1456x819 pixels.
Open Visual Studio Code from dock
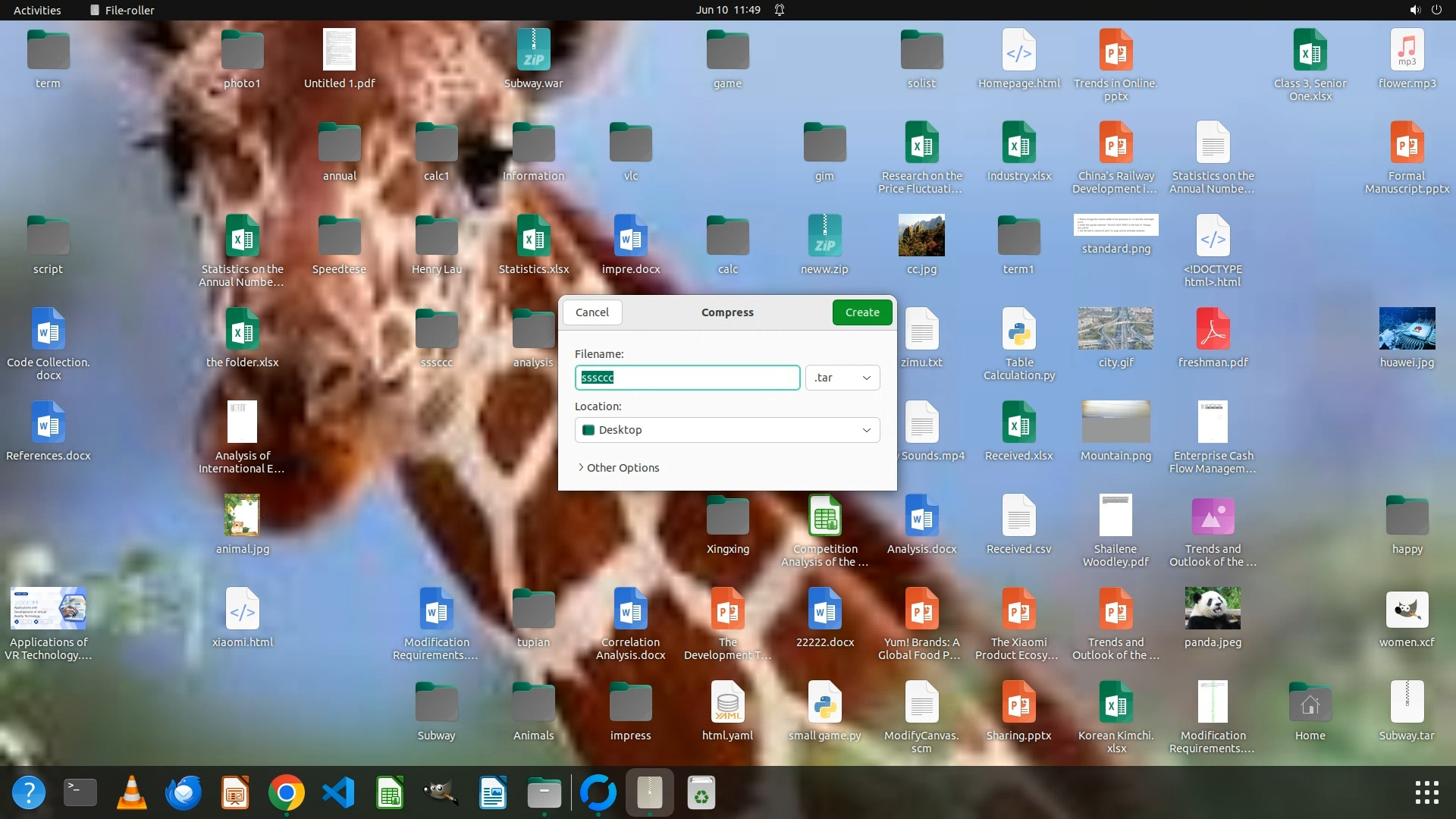tap(338, 793)
